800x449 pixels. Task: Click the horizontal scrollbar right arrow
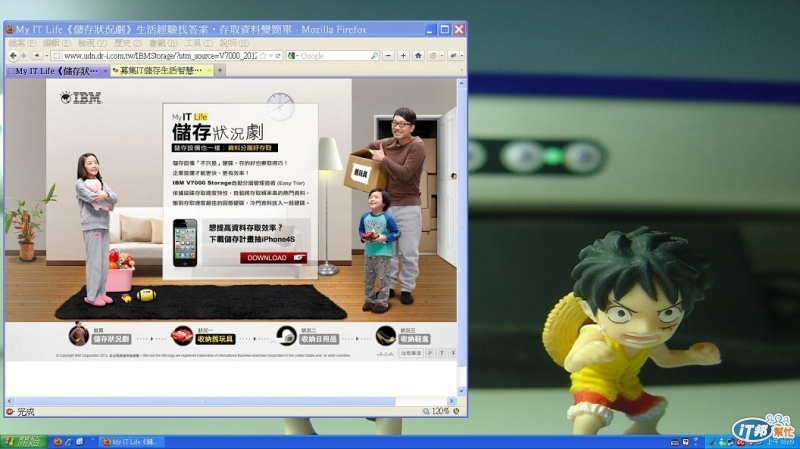(451, 401)
